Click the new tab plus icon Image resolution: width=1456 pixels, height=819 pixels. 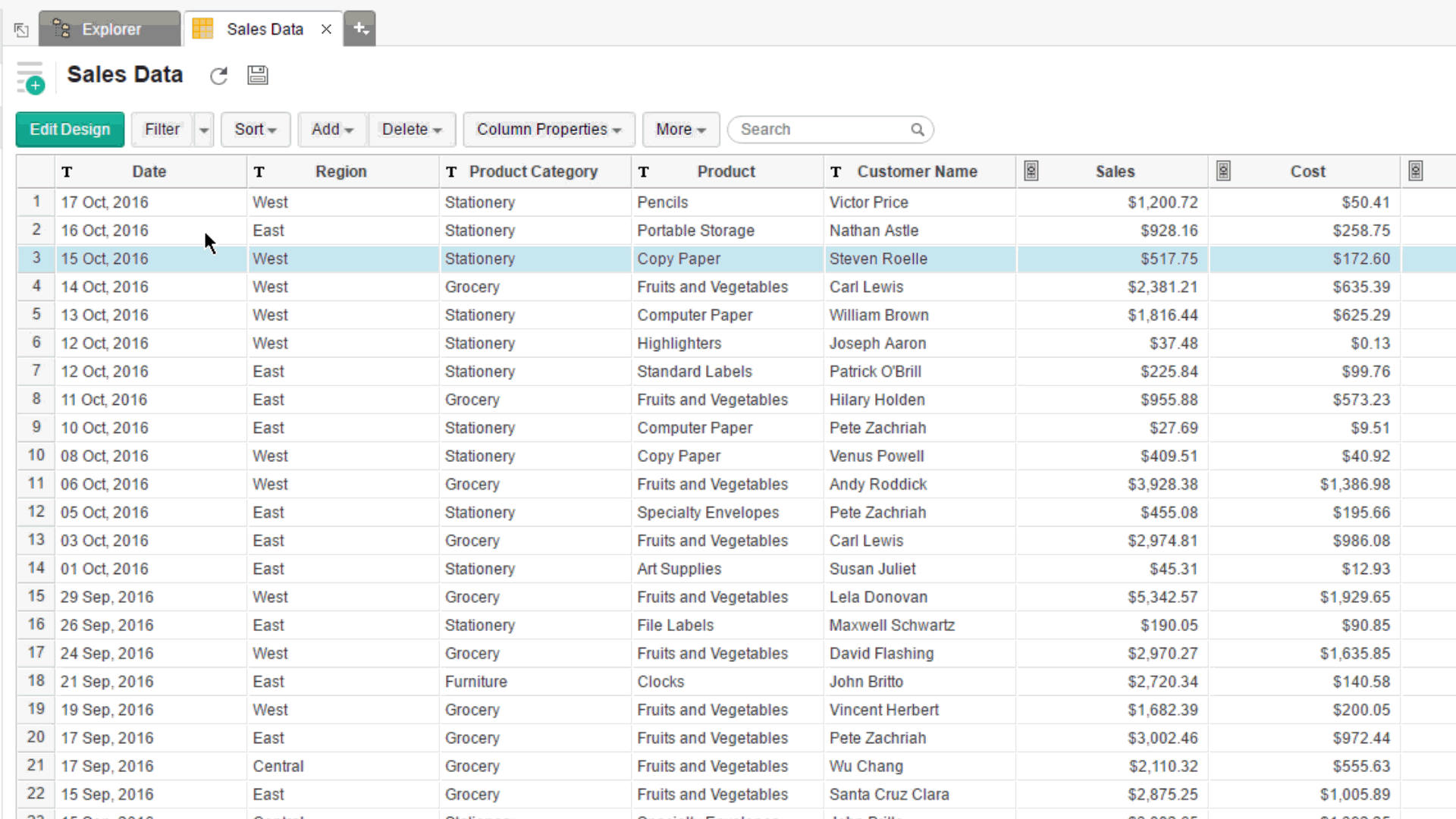click(x=360, y=29)
